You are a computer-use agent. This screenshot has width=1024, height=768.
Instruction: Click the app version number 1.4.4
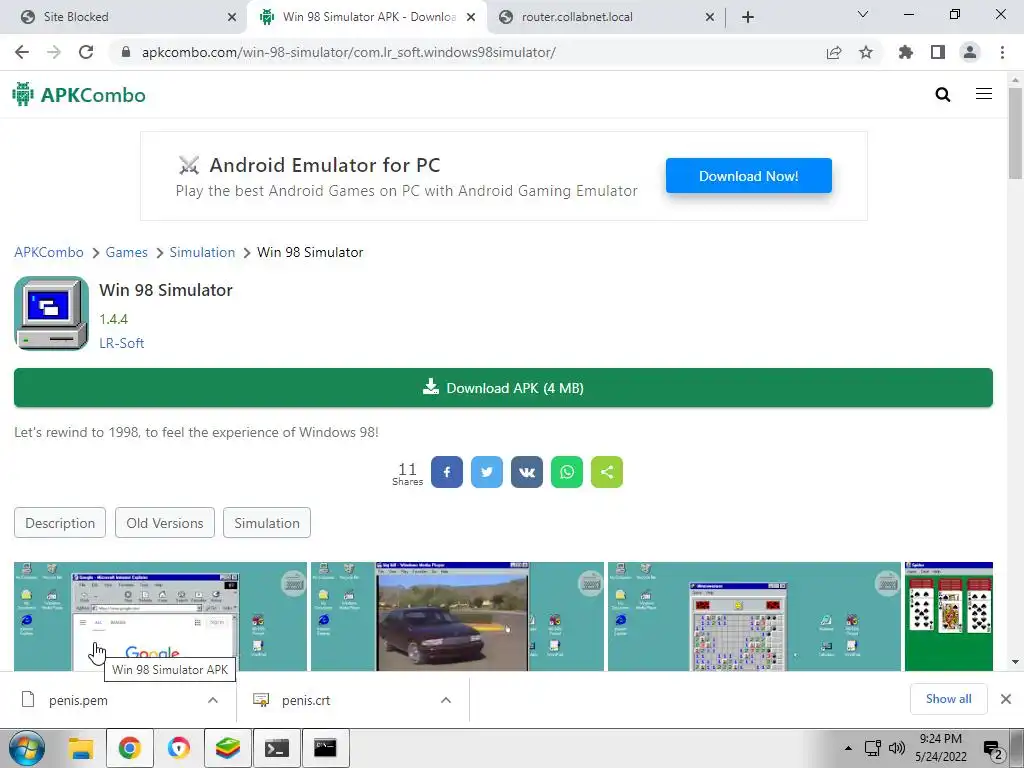[x=114, y=319]
